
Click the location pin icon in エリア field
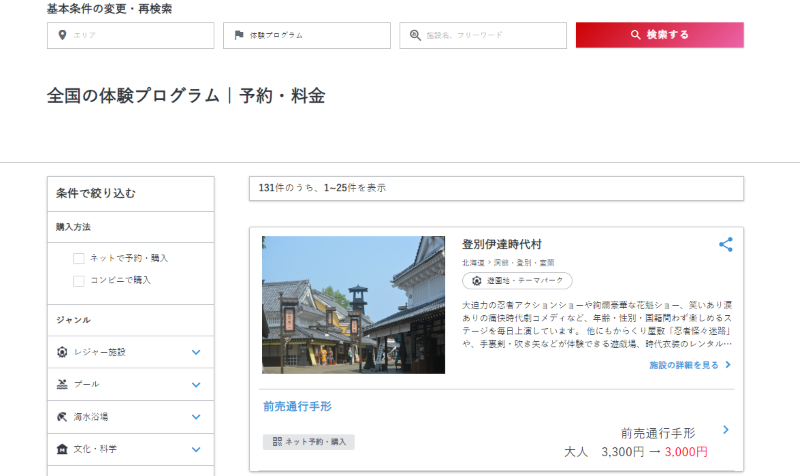point(63,36)
